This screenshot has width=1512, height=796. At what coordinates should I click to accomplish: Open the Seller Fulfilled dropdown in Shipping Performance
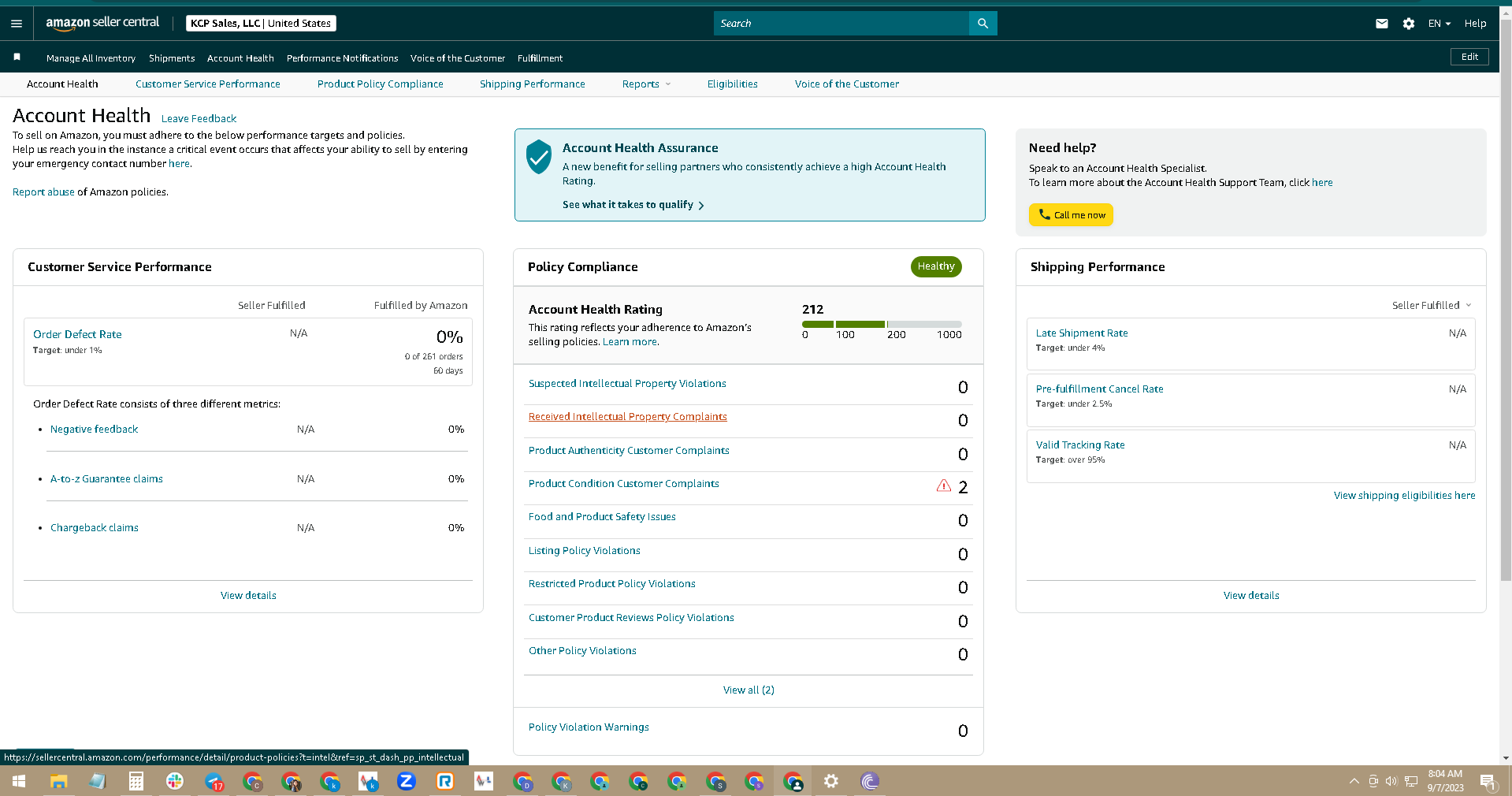(x=1432, y=306)
